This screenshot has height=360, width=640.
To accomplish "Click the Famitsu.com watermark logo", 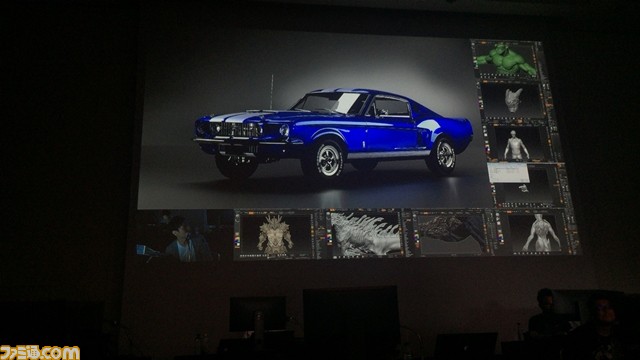I will 40,352.
